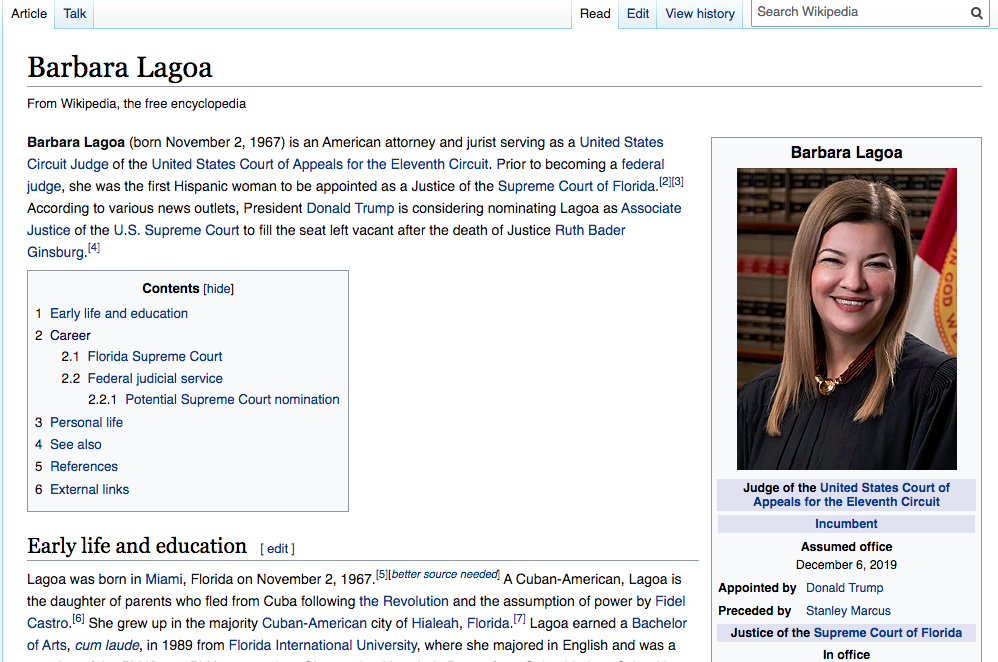Follow the Revolution link
The image size is (998, 662).
(x=404, y=602)
